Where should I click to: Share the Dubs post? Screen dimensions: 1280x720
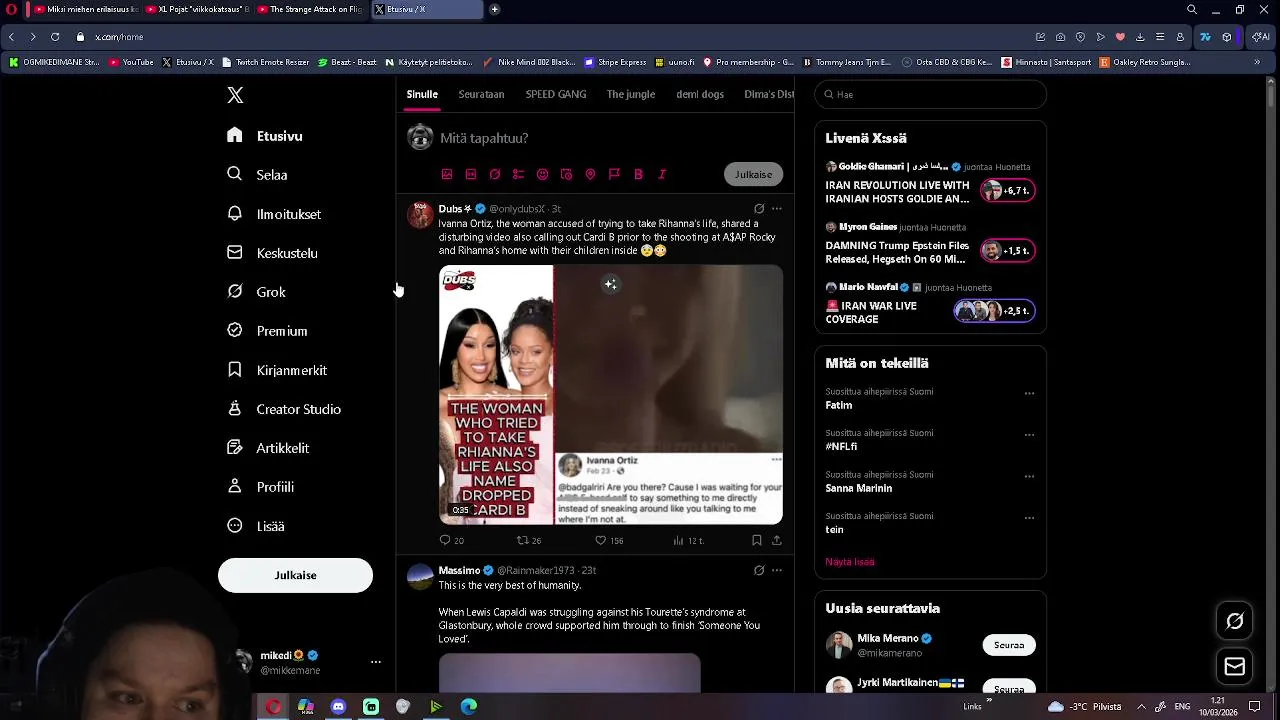pyautogui.click(x=776, y=540)
